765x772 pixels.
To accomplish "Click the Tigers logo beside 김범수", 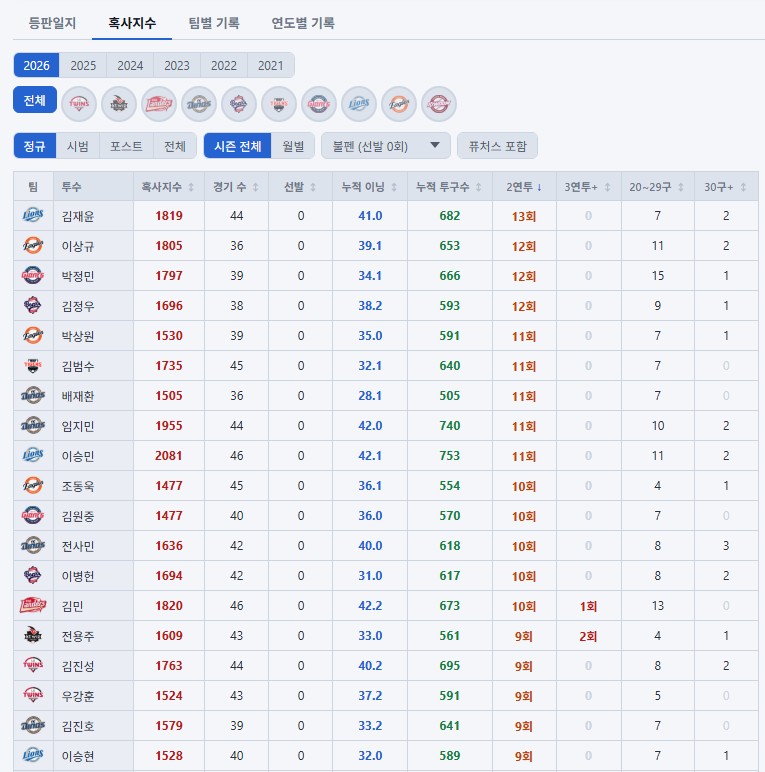I will (x=33, y=365).
